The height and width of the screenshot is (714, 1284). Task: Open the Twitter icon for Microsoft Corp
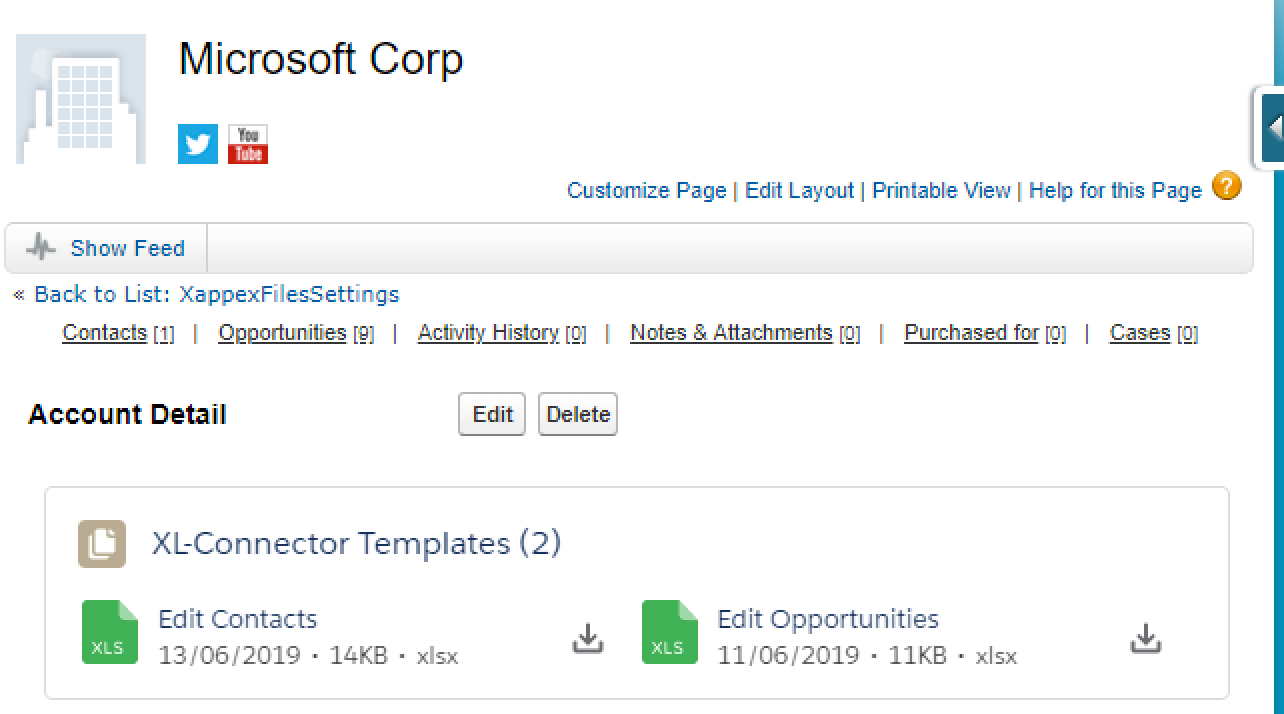tap(198, 144)
